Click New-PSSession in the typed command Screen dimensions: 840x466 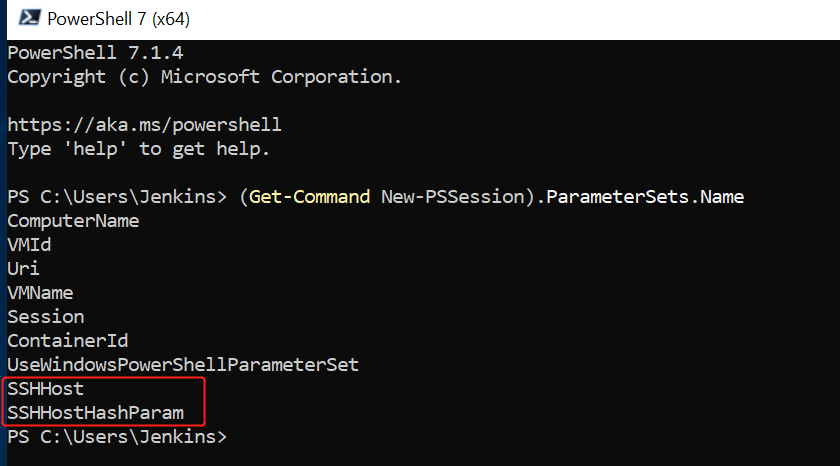(x=450, y=197)
